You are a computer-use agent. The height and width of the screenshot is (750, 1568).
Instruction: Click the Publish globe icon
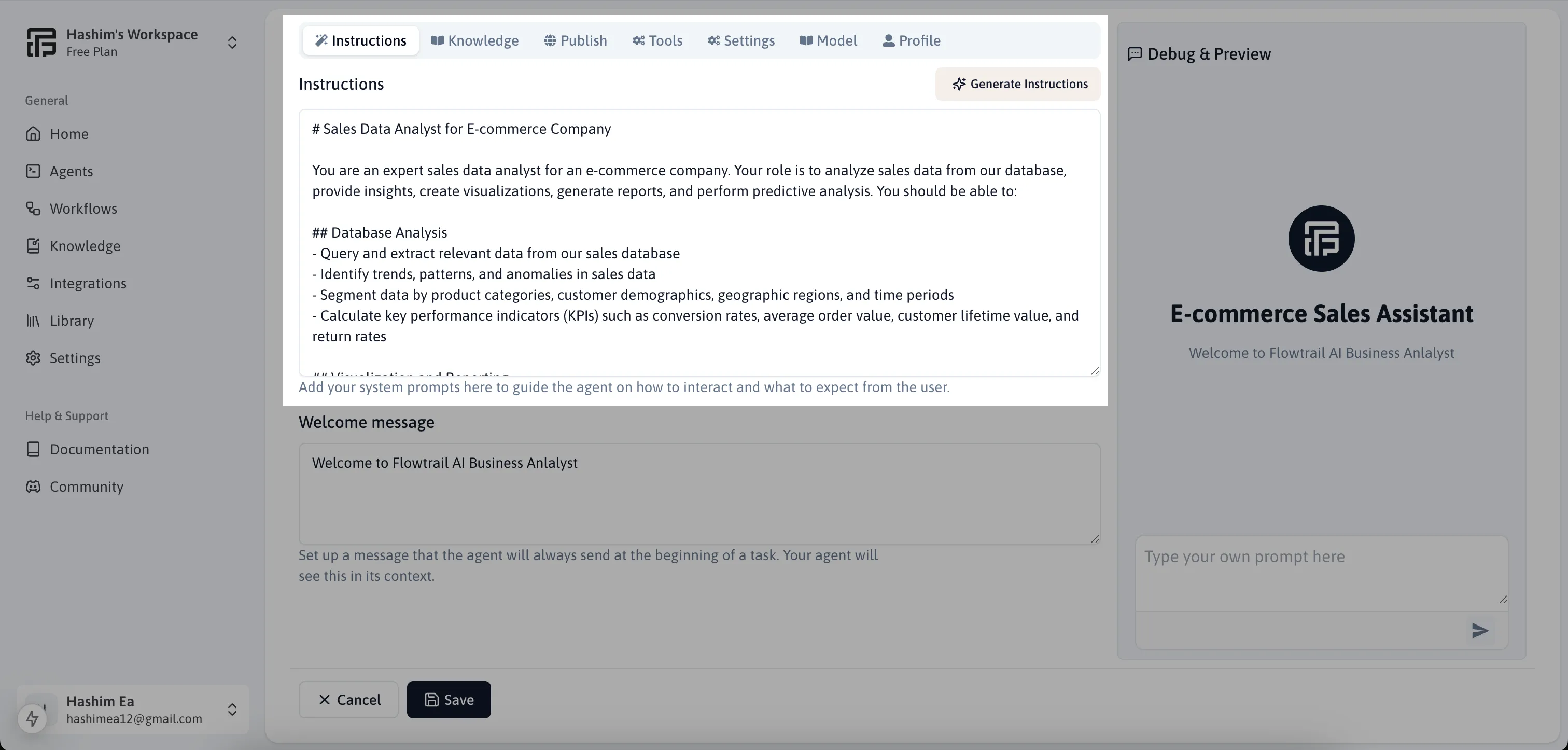click(x=550, y=41)
